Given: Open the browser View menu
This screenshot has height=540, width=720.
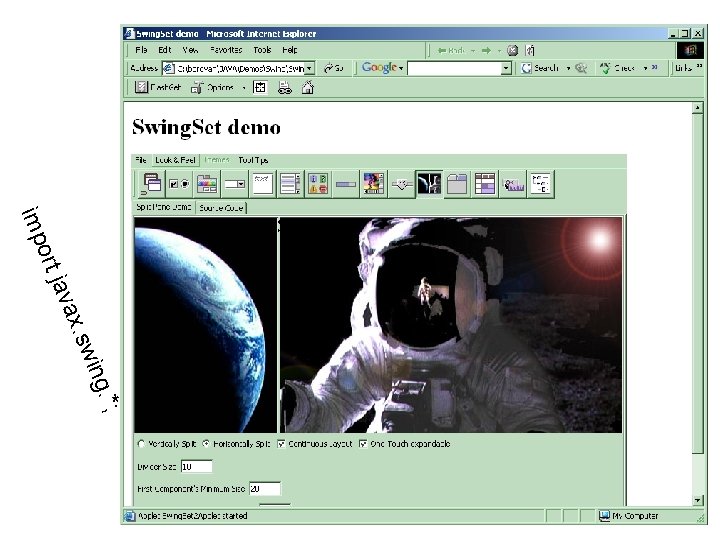Looking at the screenshot, I should (190, 50).
